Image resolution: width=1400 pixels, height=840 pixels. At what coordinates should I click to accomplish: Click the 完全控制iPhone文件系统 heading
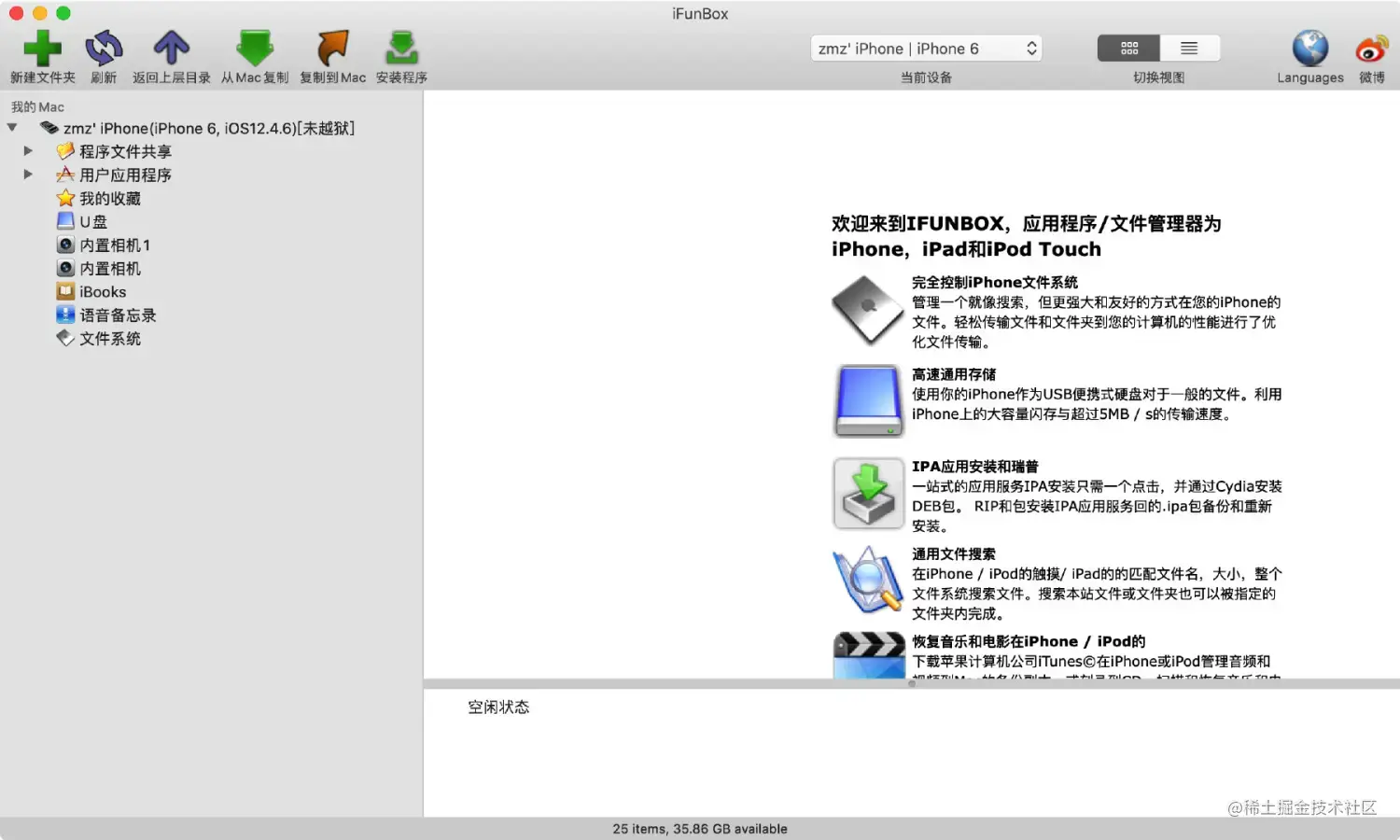point(995,282)
